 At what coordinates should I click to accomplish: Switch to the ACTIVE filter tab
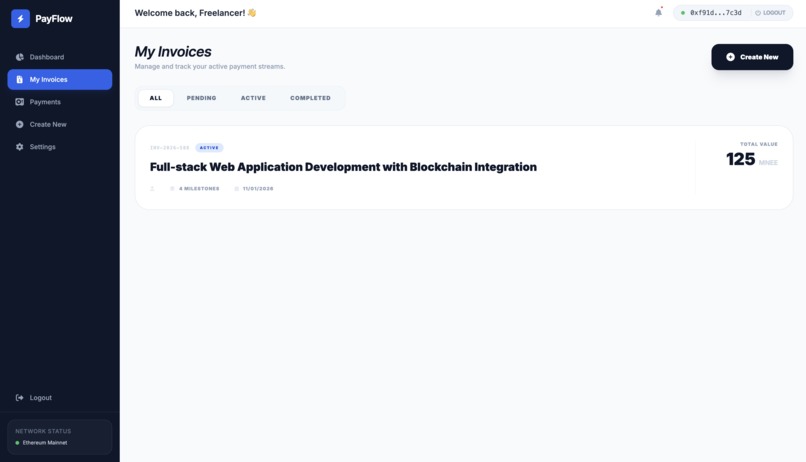pos(253,98)
